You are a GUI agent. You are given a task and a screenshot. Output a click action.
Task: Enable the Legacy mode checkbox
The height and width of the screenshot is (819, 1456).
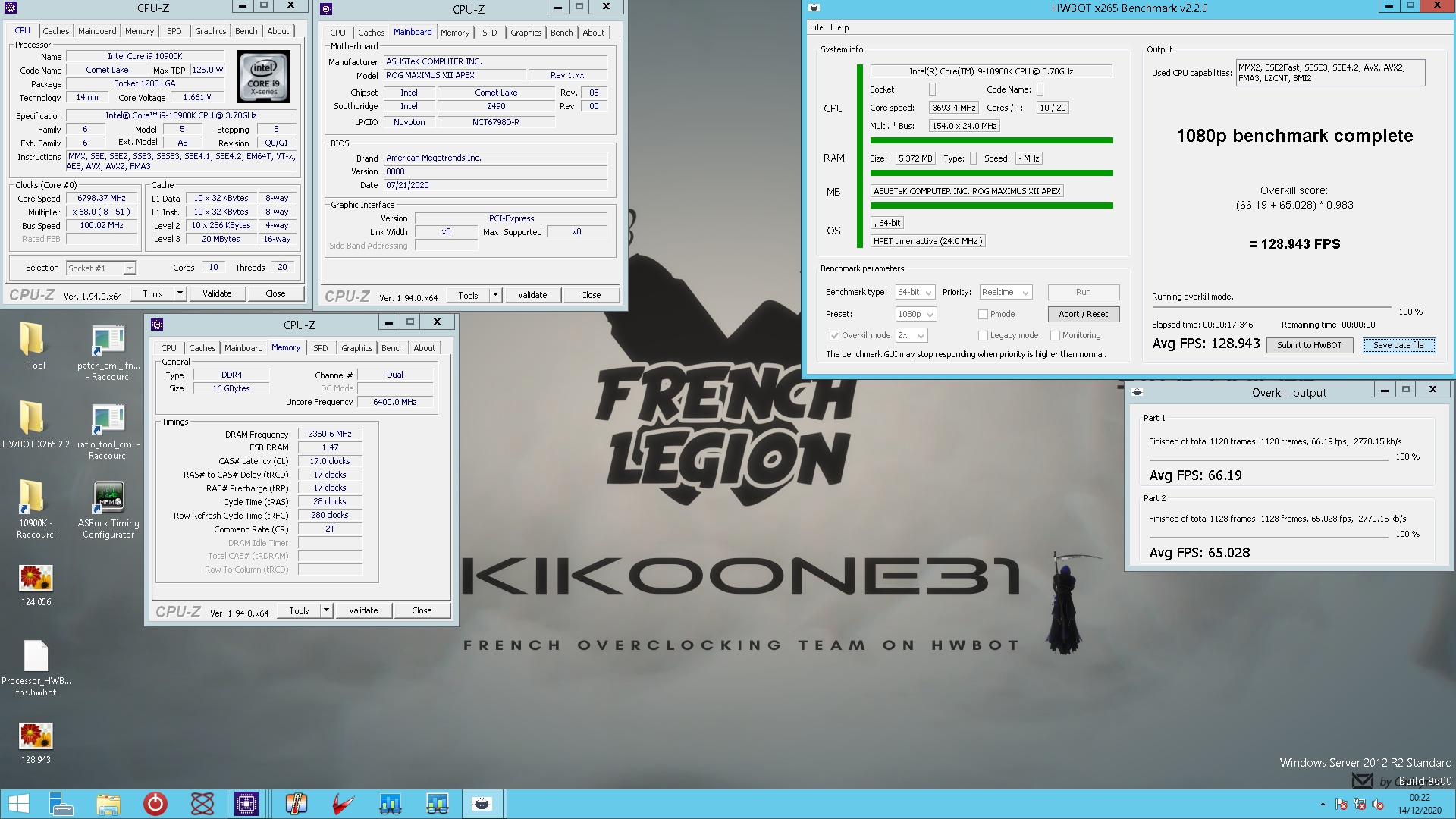coord(983,335)
